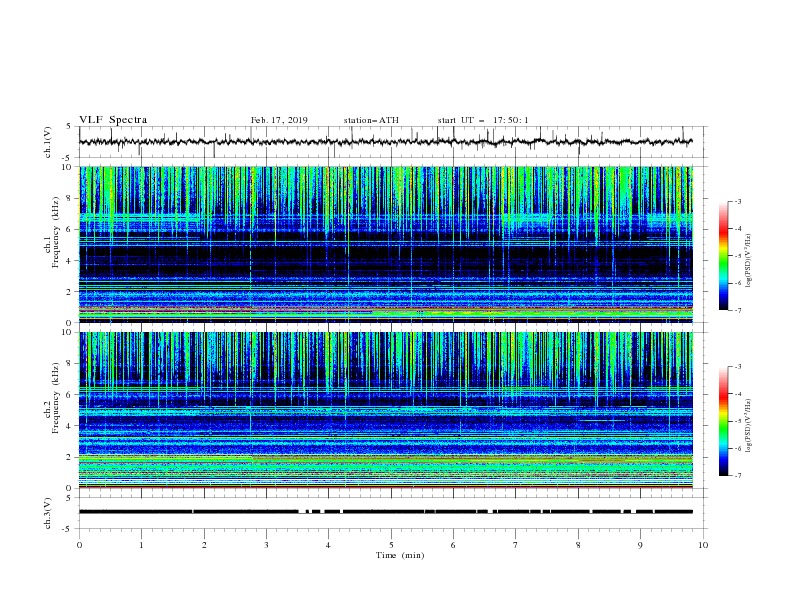Image resolution: width=792 pixels, height=612 pixels.
Task: Click the time axis tick label '3'
Action: (x=266, y=545)
